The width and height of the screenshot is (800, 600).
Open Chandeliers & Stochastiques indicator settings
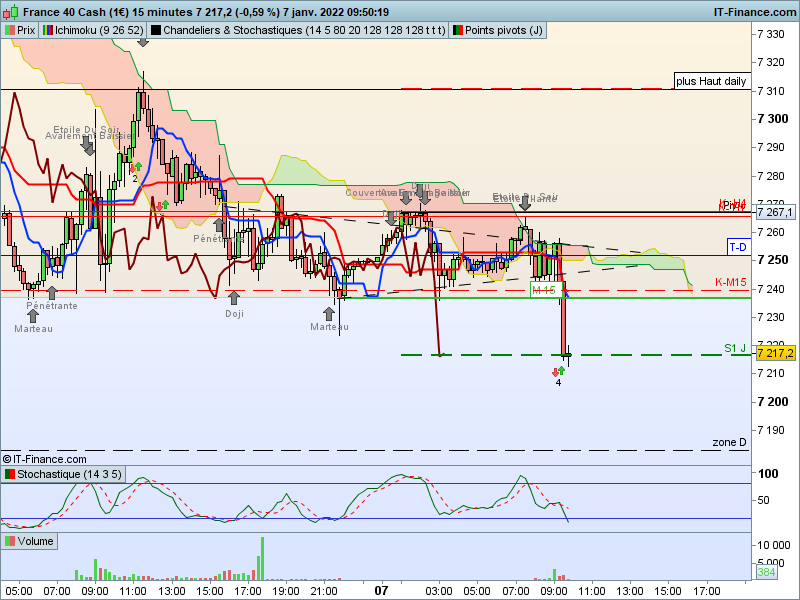(x=298, y=30)
